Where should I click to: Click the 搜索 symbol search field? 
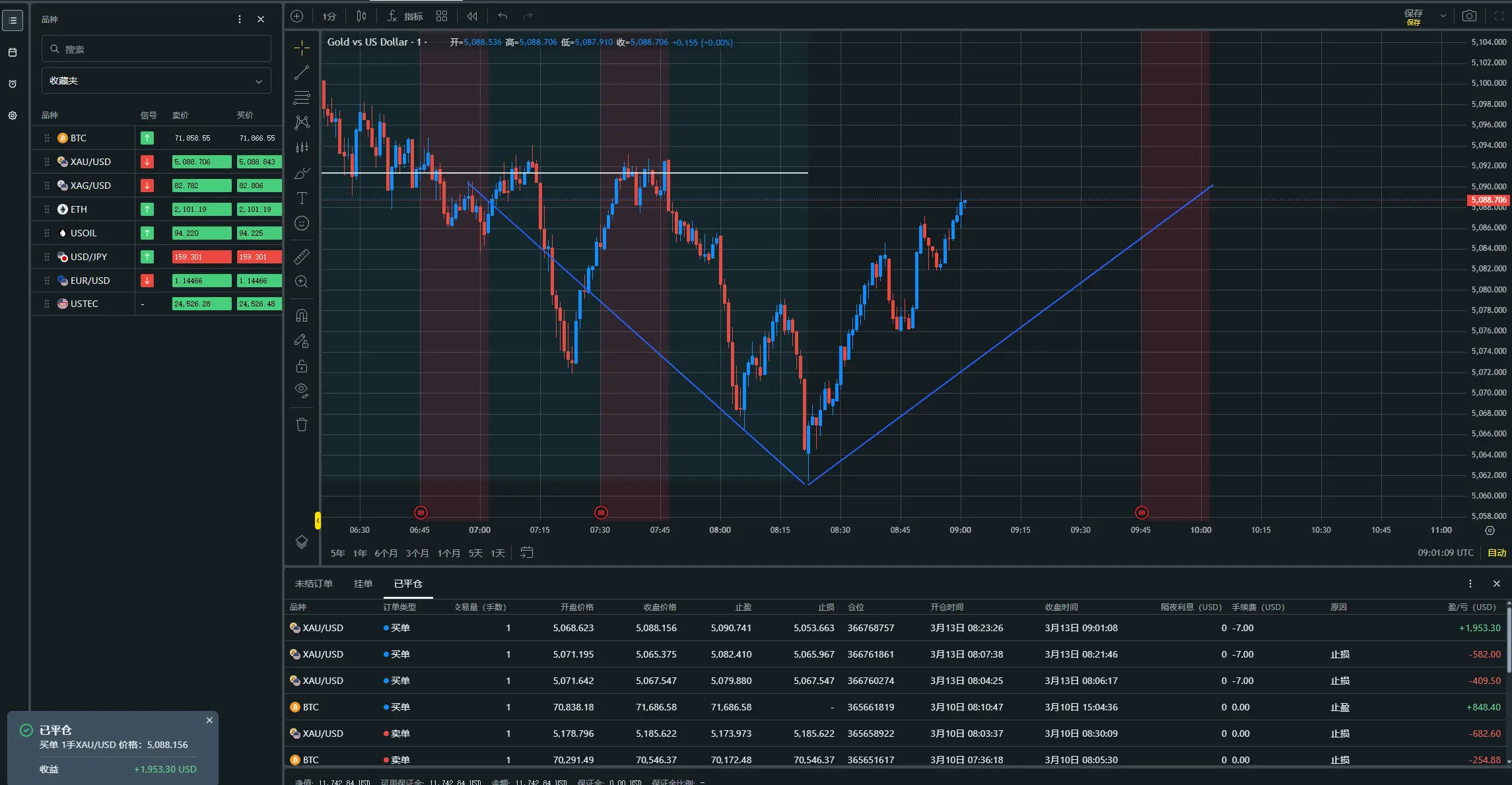point(156,49)
